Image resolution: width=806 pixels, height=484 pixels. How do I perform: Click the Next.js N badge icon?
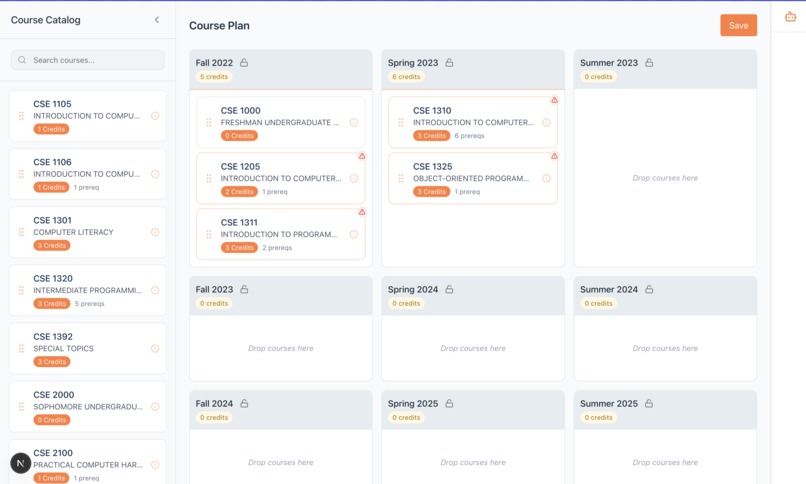[x=21, y=463]
